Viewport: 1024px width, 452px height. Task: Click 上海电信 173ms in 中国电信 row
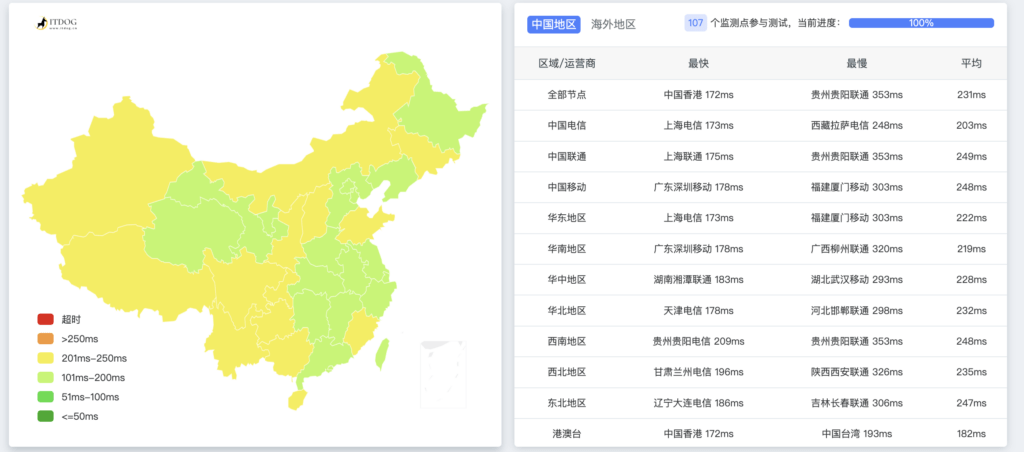pyautogui.click(x=698, y=125)
